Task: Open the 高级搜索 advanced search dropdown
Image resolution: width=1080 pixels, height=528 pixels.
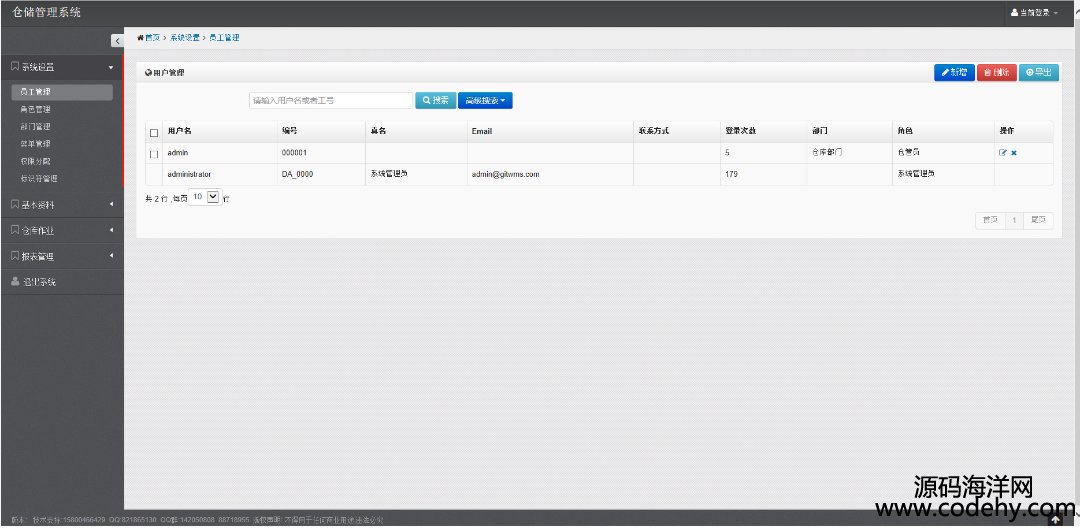Action: pyautogui.click(x=485, y=101)
